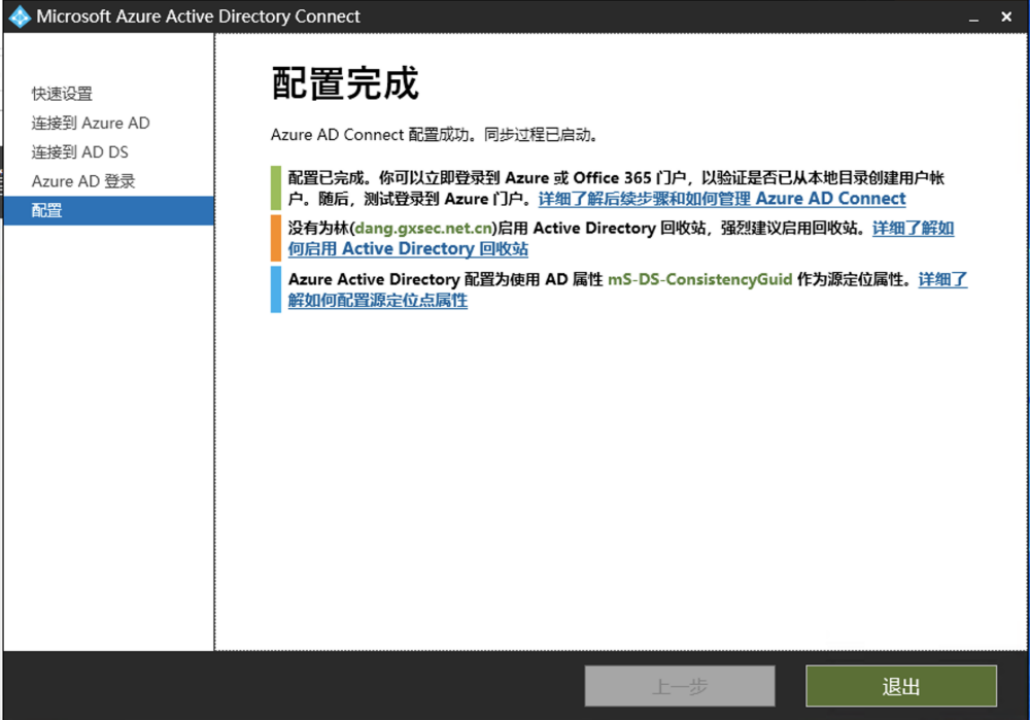Image resolution: width=1030 pixels, height=720 pixels.
Task: Open link on enabling Active Directory 回收站
Action: (408, 249)
